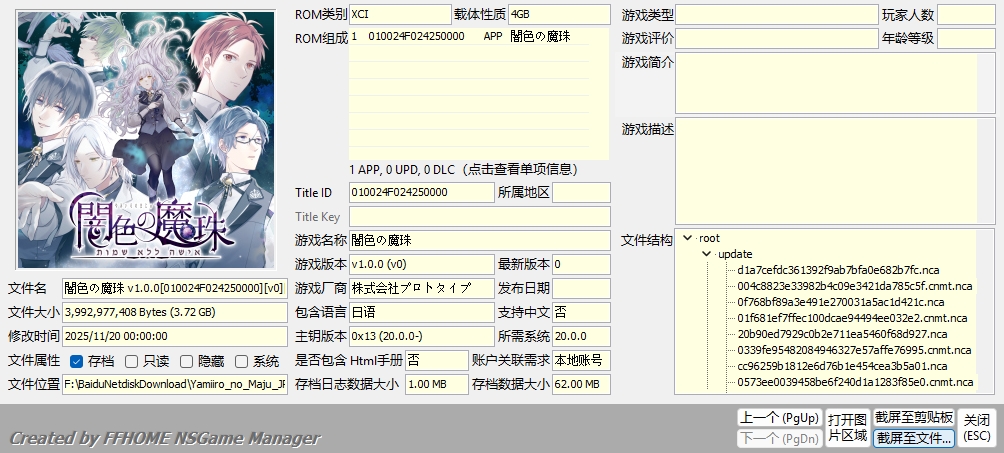Select 01f681ef7ffec100dcae94494ee032e2.cnmt.nca file
This screenshot has width=1004, height=453.
(852, 318)
